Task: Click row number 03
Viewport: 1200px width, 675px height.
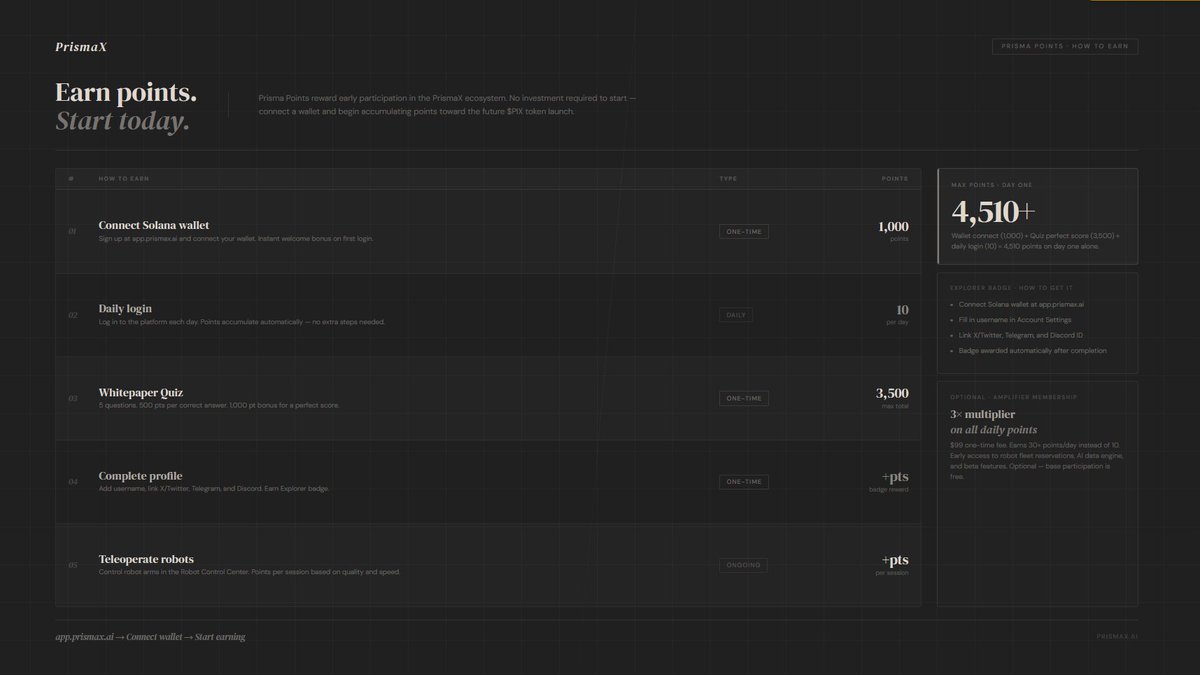Action: coord(72,398)
